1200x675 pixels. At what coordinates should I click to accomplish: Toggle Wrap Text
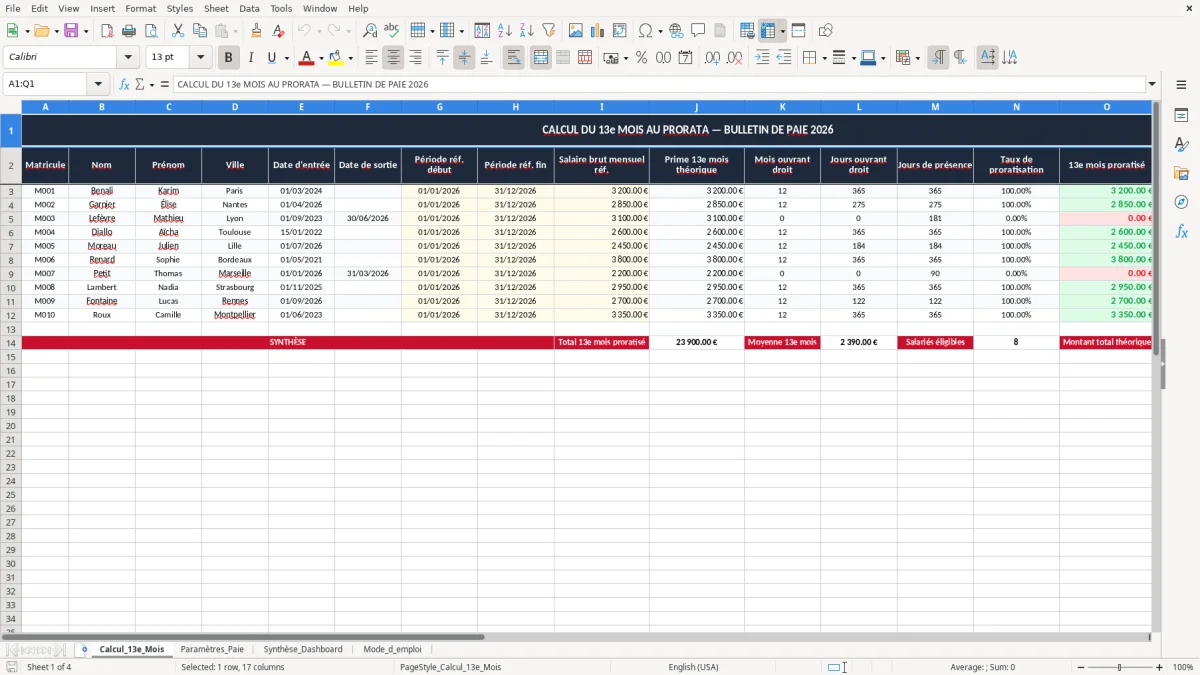[x=513, y=58]
